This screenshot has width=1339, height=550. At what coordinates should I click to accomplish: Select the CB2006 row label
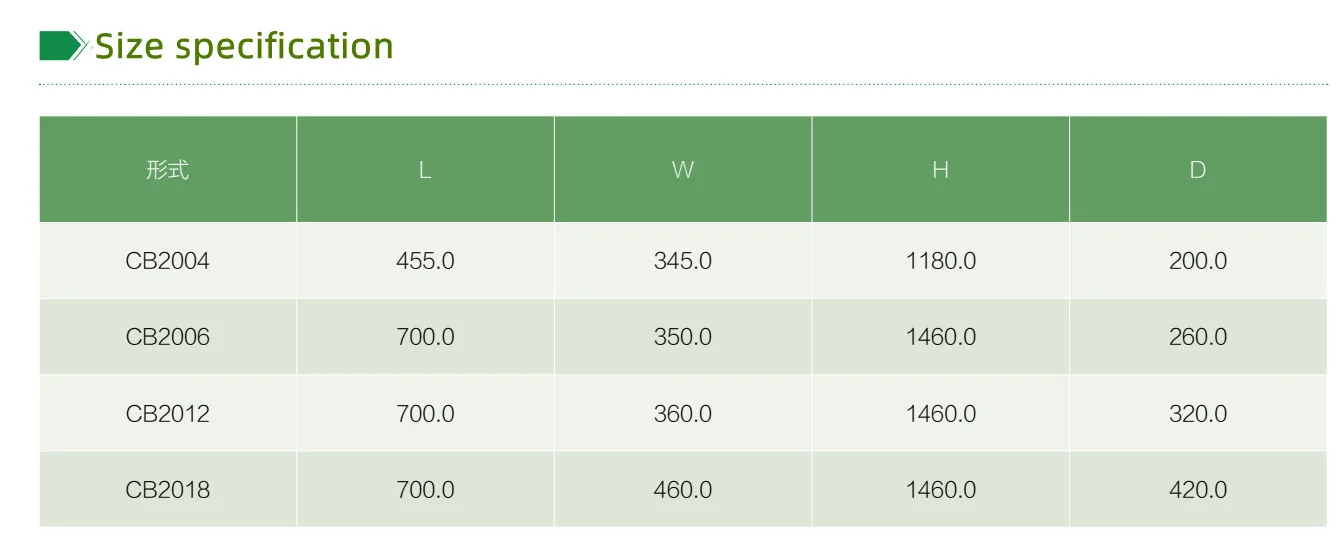coord(167,337)
